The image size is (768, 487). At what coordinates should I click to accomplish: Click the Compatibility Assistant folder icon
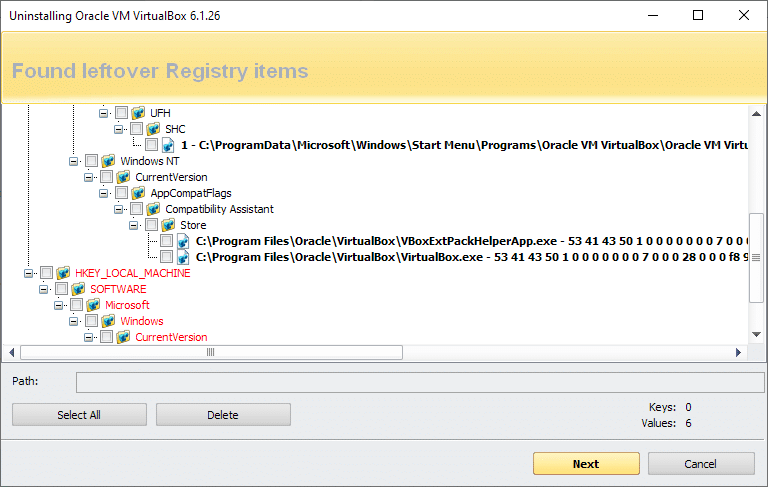coord(153,209)
